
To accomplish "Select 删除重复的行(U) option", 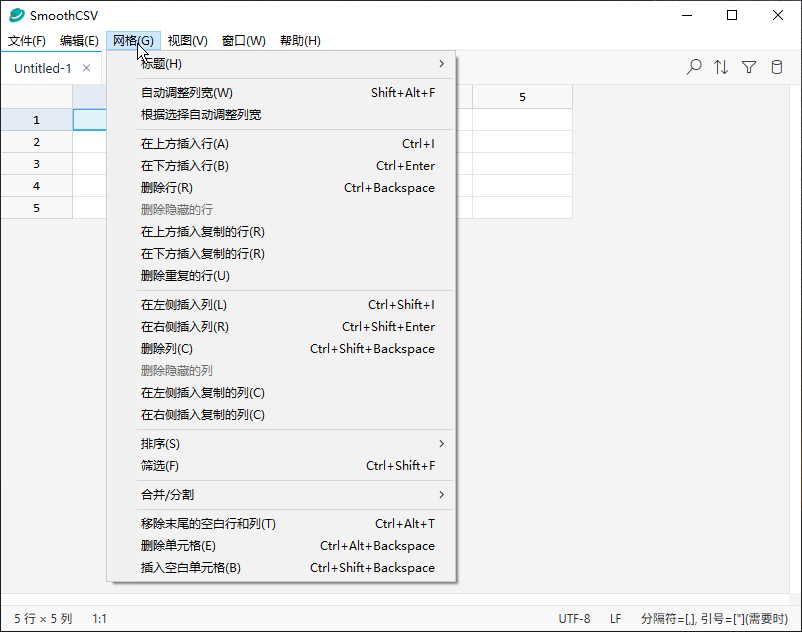I will pyautogui.click(x=185, y=276).
